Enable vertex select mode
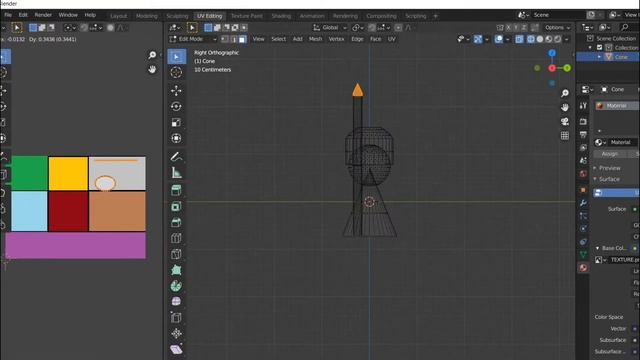 point(225,39)
